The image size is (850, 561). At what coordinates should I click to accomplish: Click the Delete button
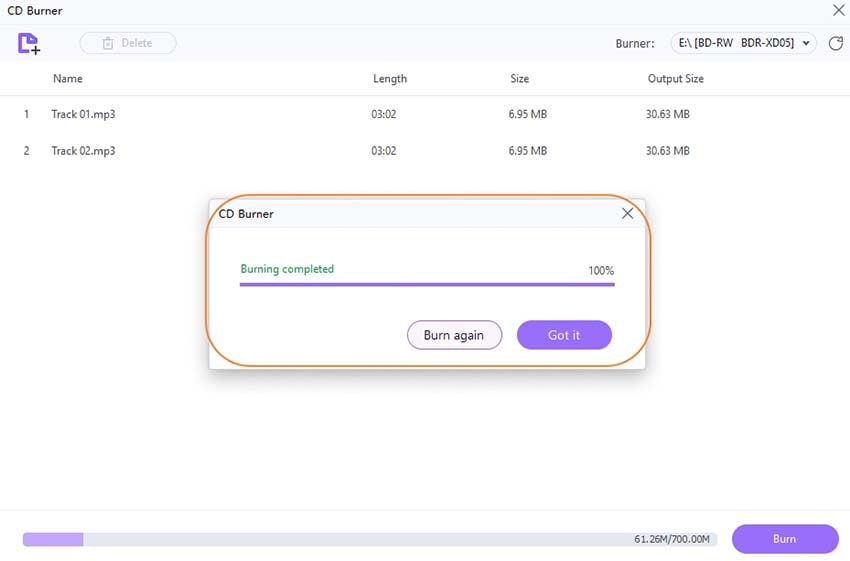(128, 43)
